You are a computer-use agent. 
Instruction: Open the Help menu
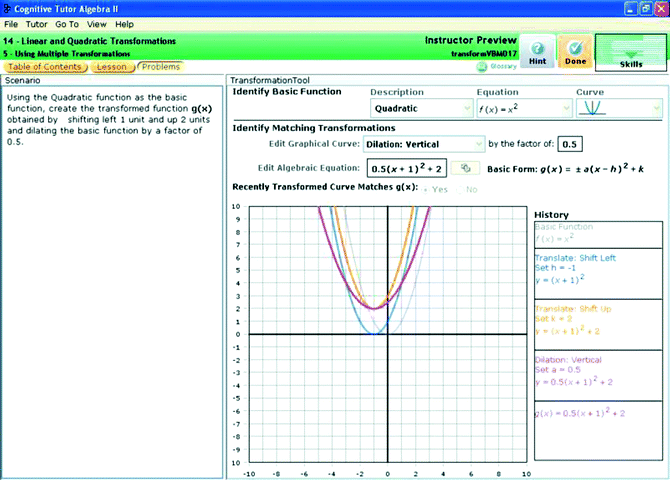click(124, 24)
